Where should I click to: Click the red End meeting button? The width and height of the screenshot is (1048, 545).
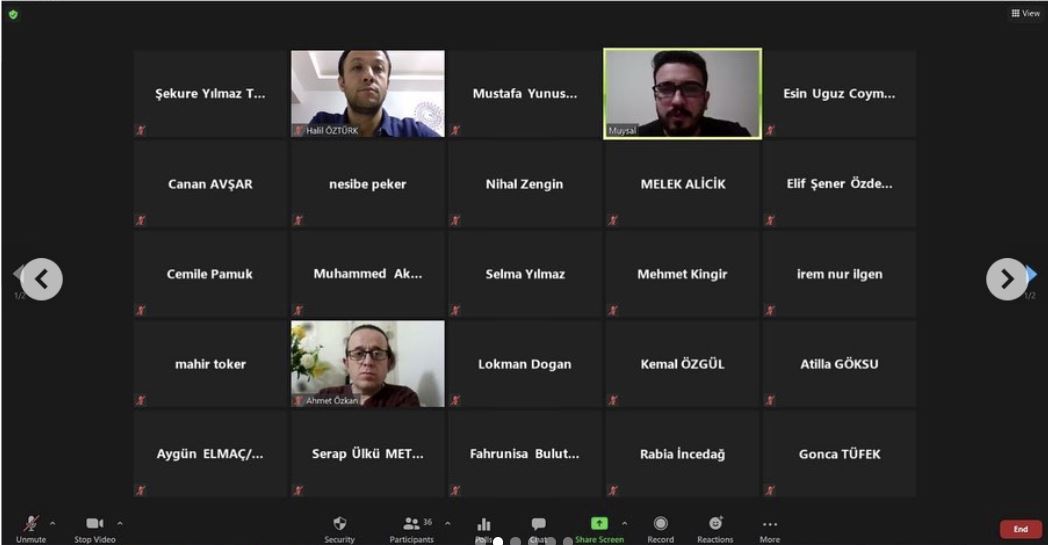pyautogui.click(x=1021, y=529)
